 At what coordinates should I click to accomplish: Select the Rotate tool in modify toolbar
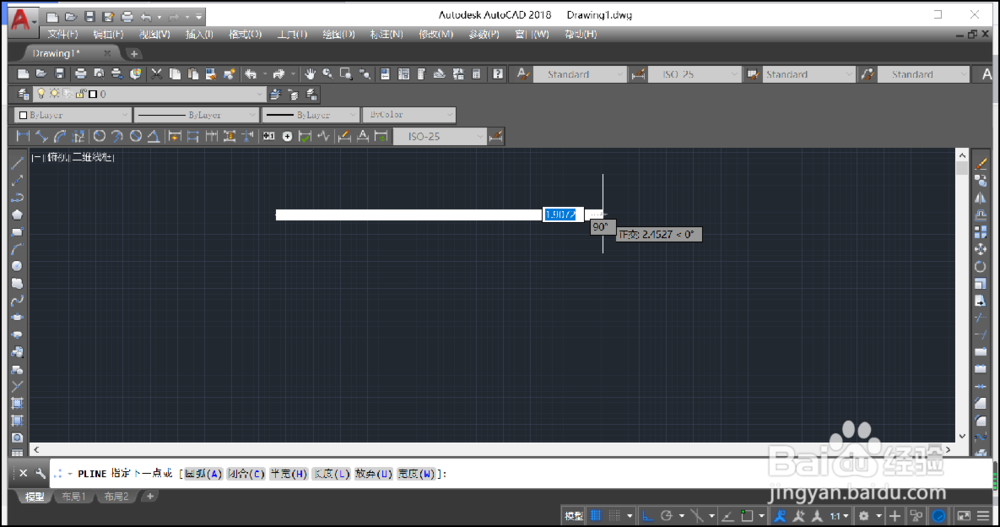click(x=980, y=267)
